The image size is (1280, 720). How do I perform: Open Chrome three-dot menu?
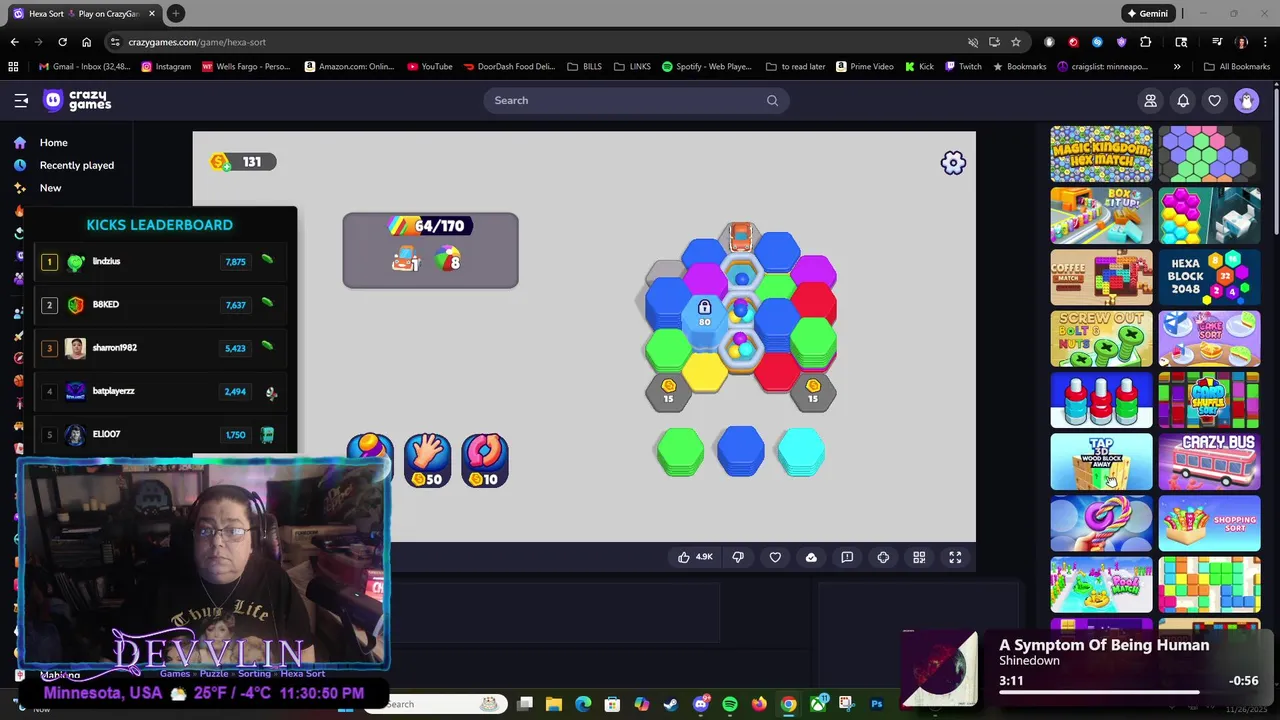1266,42
